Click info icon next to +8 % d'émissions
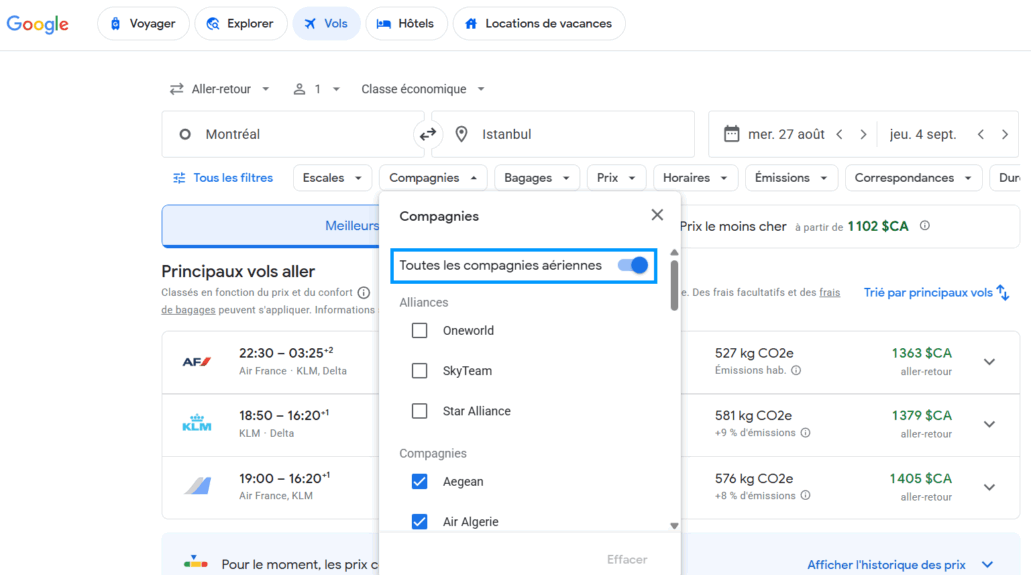 805,495
